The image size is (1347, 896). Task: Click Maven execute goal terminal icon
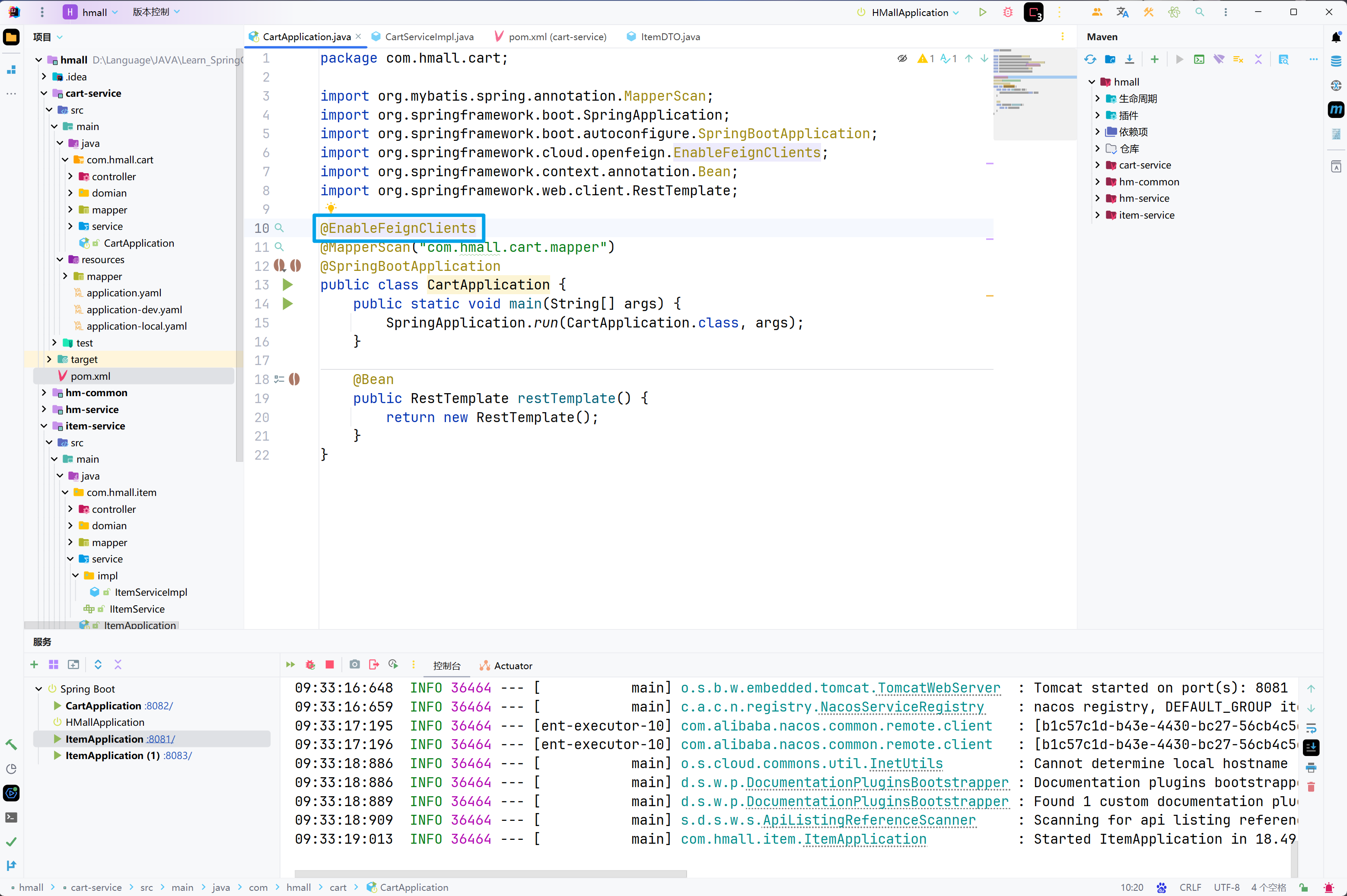click(x=1199, y=60)
